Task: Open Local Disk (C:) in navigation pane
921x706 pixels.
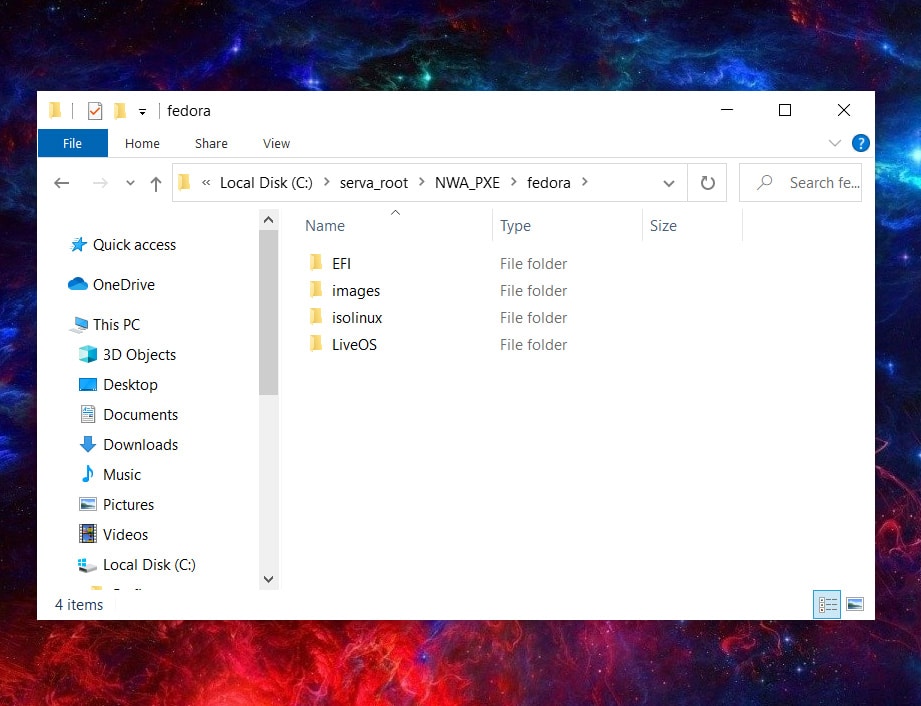Action: pos(149,565)
